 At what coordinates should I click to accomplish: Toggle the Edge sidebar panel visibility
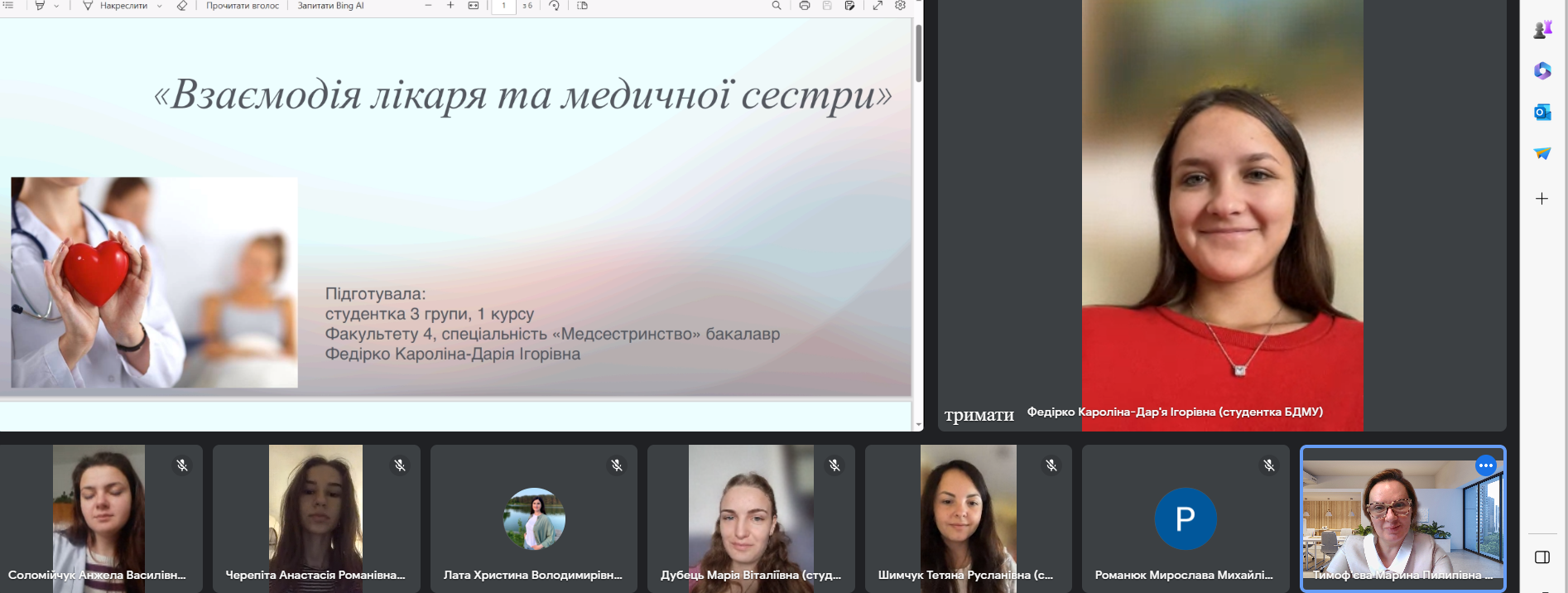click(1542, 557)
